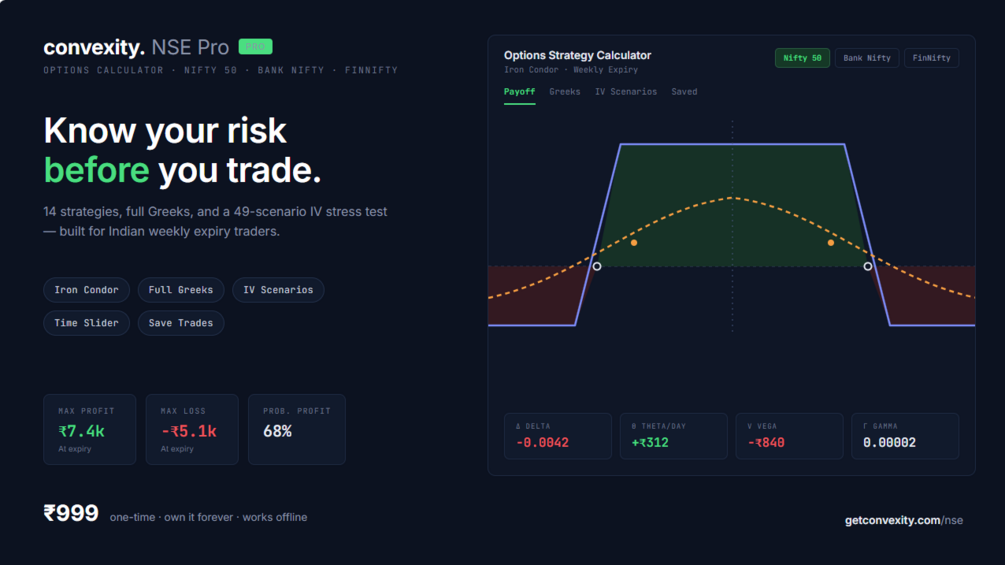Open the getconvexity.com/nse link
Screen dimensions: 1005x565
click(x=904, y=520)
